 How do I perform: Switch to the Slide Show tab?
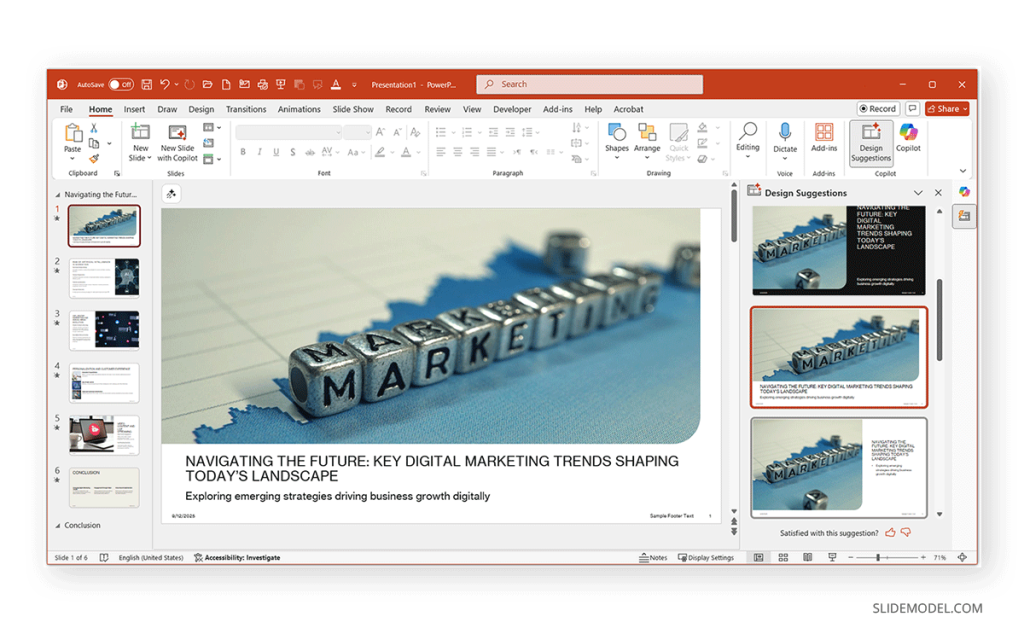coord(353,109)
